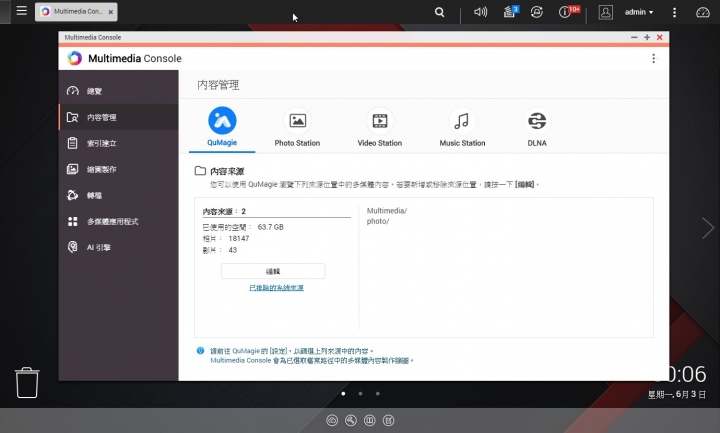Open 索引建立 indexing sidebar item
This screenshot has height=433, width=720.
118,143
